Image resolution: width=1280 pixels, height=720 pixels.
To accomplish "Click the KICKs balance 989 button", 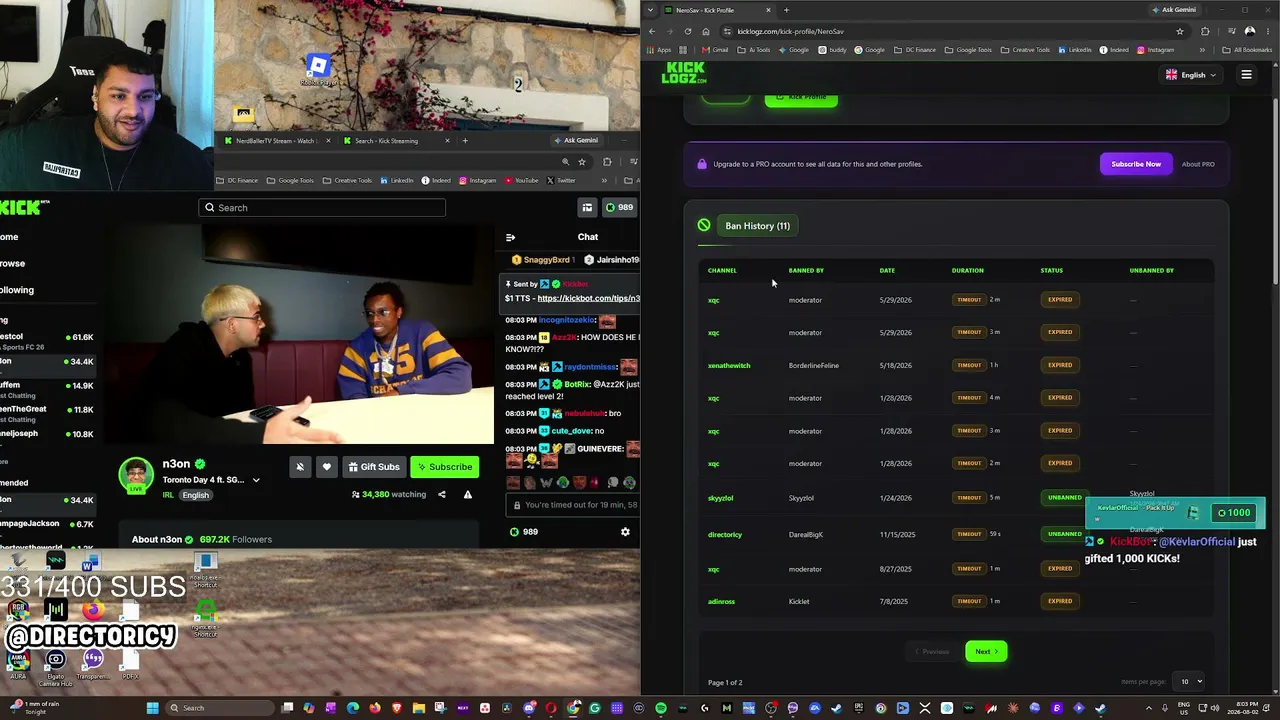I will [x=619, y=207].
